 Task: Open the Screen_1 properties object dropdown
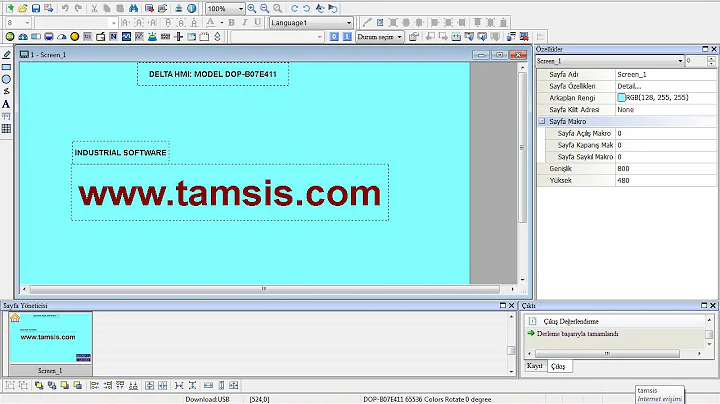click(x=680, y=61)
